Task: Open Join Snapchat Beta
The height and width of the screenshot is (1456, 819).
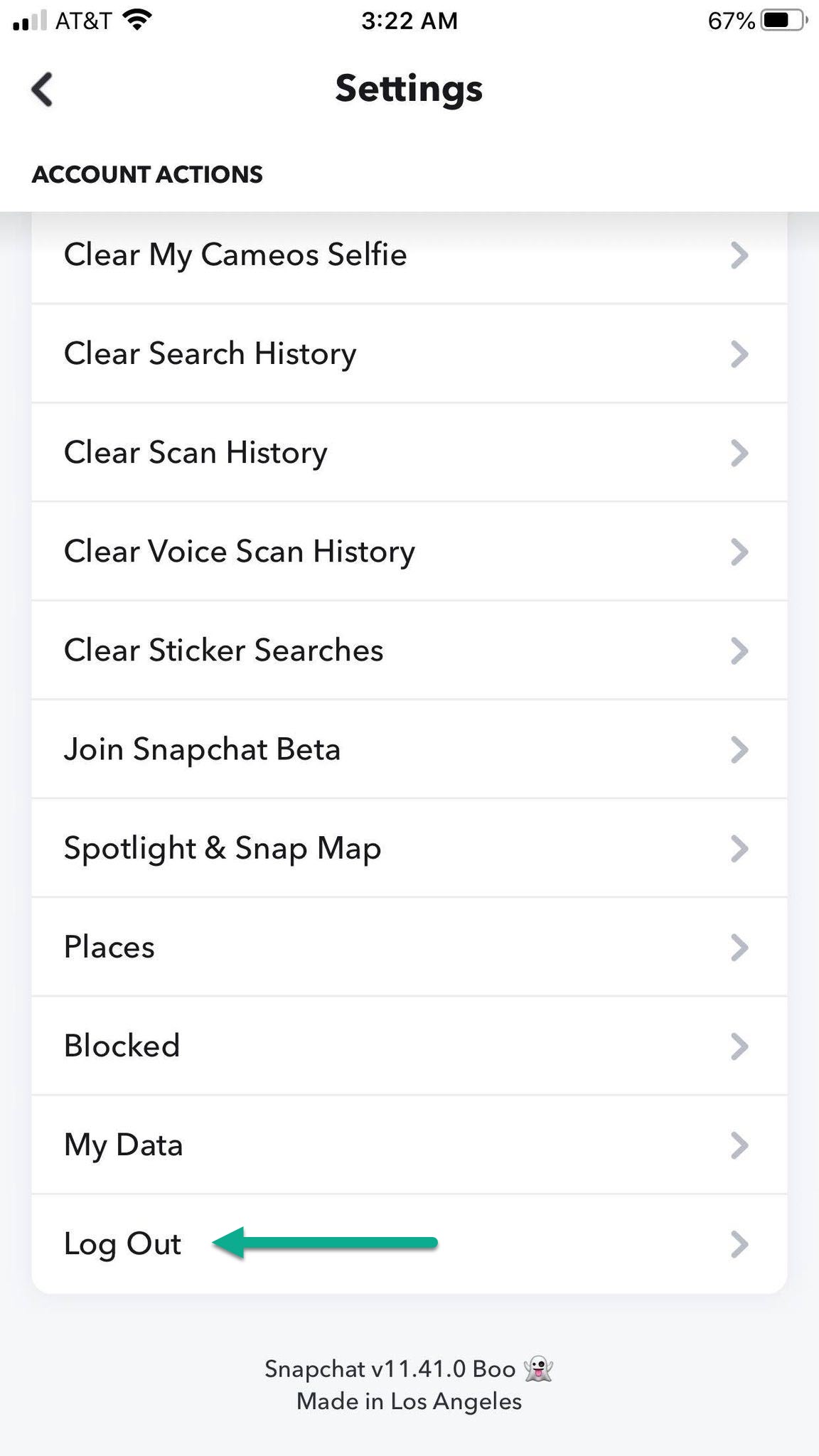Action: [x=202, y=749]
